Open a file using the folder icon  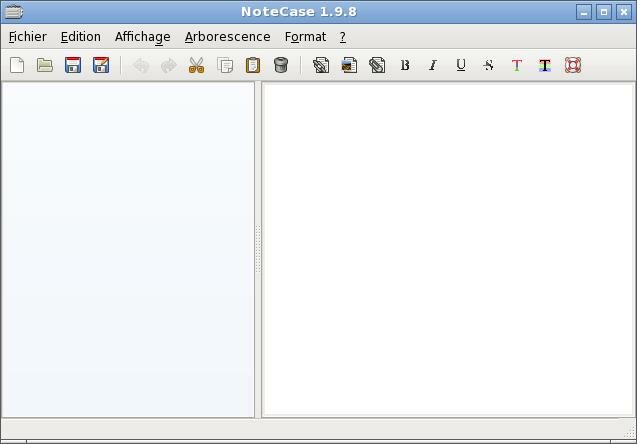pos(45,65)
